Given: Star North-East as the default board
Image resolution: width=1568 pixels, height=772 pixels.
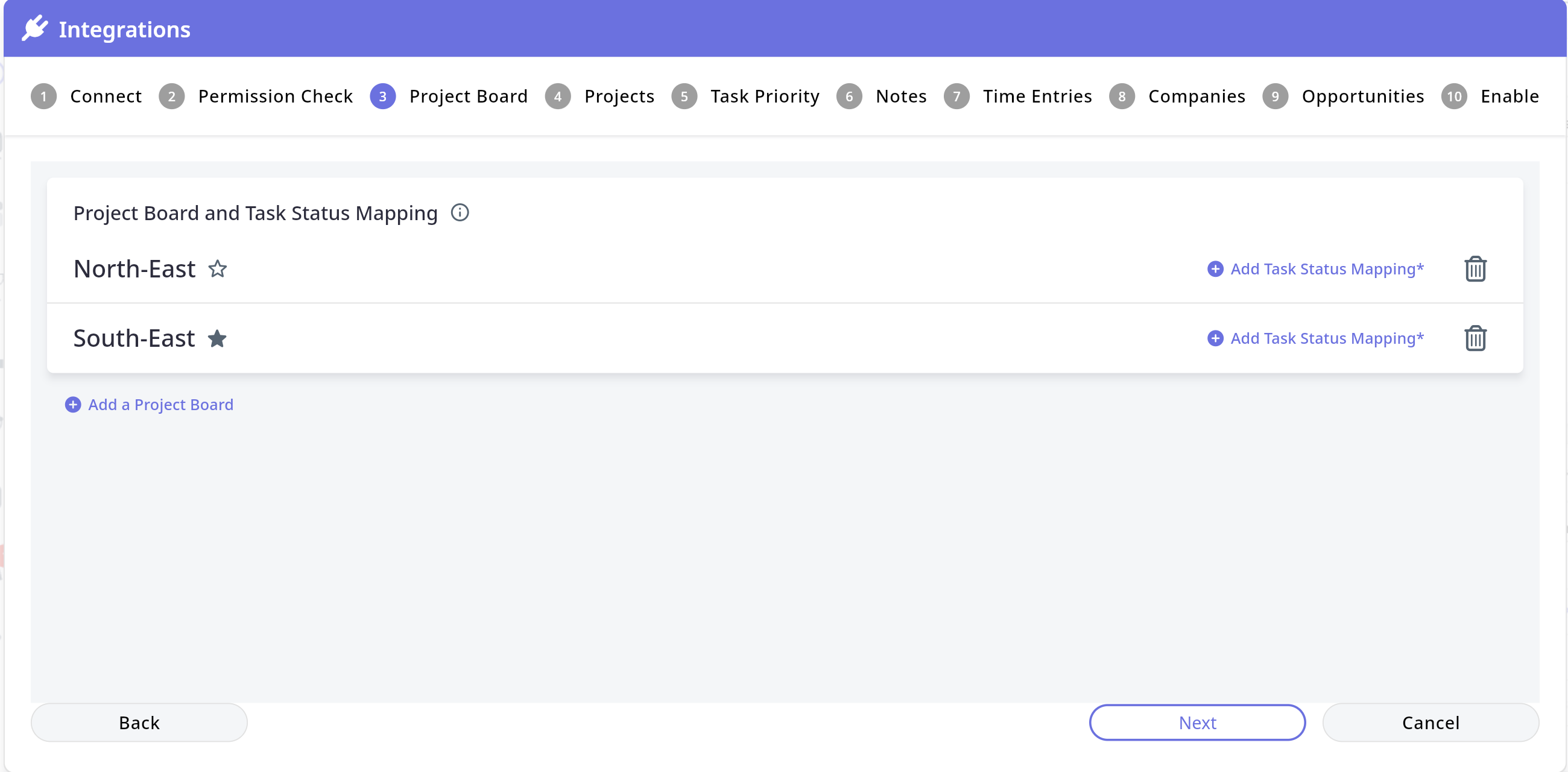Looking at the screenshot, I should click(x=217, y=269).
